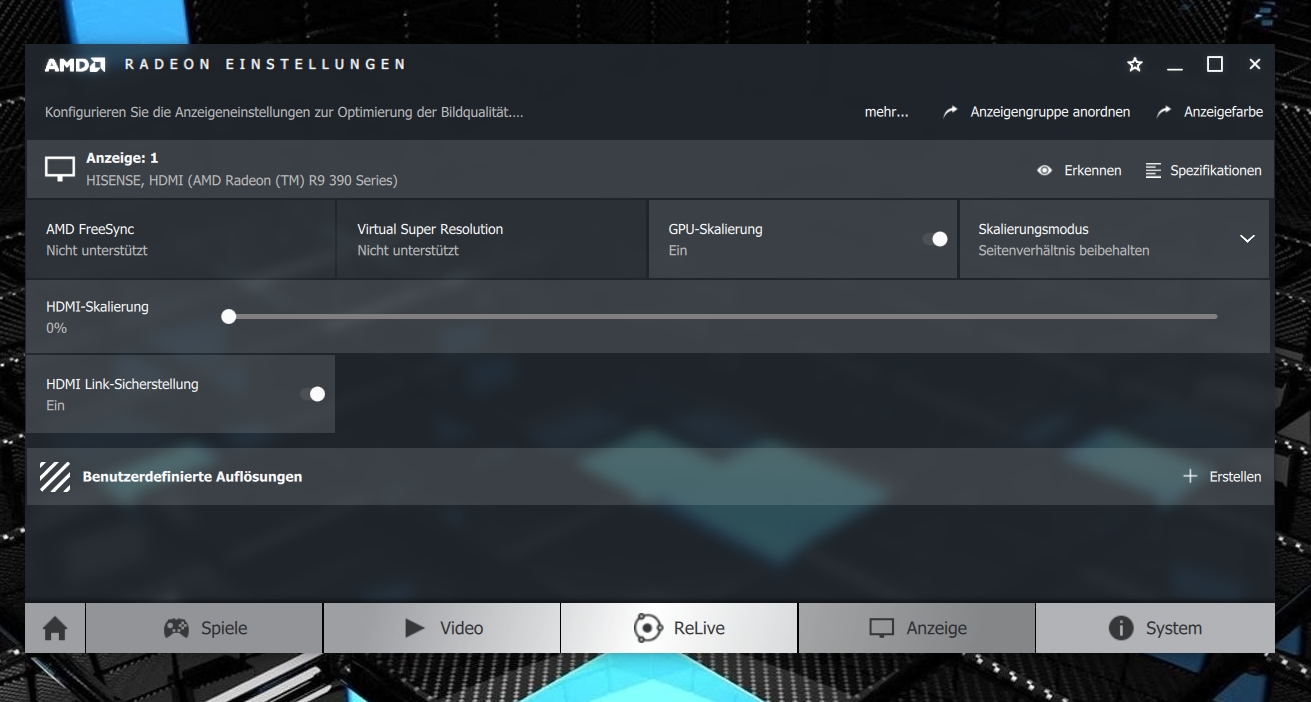The width and height of the screenshot is (1311, 702).
Task: Open Anzeigengruppe anordnen
Action: 1050,112
